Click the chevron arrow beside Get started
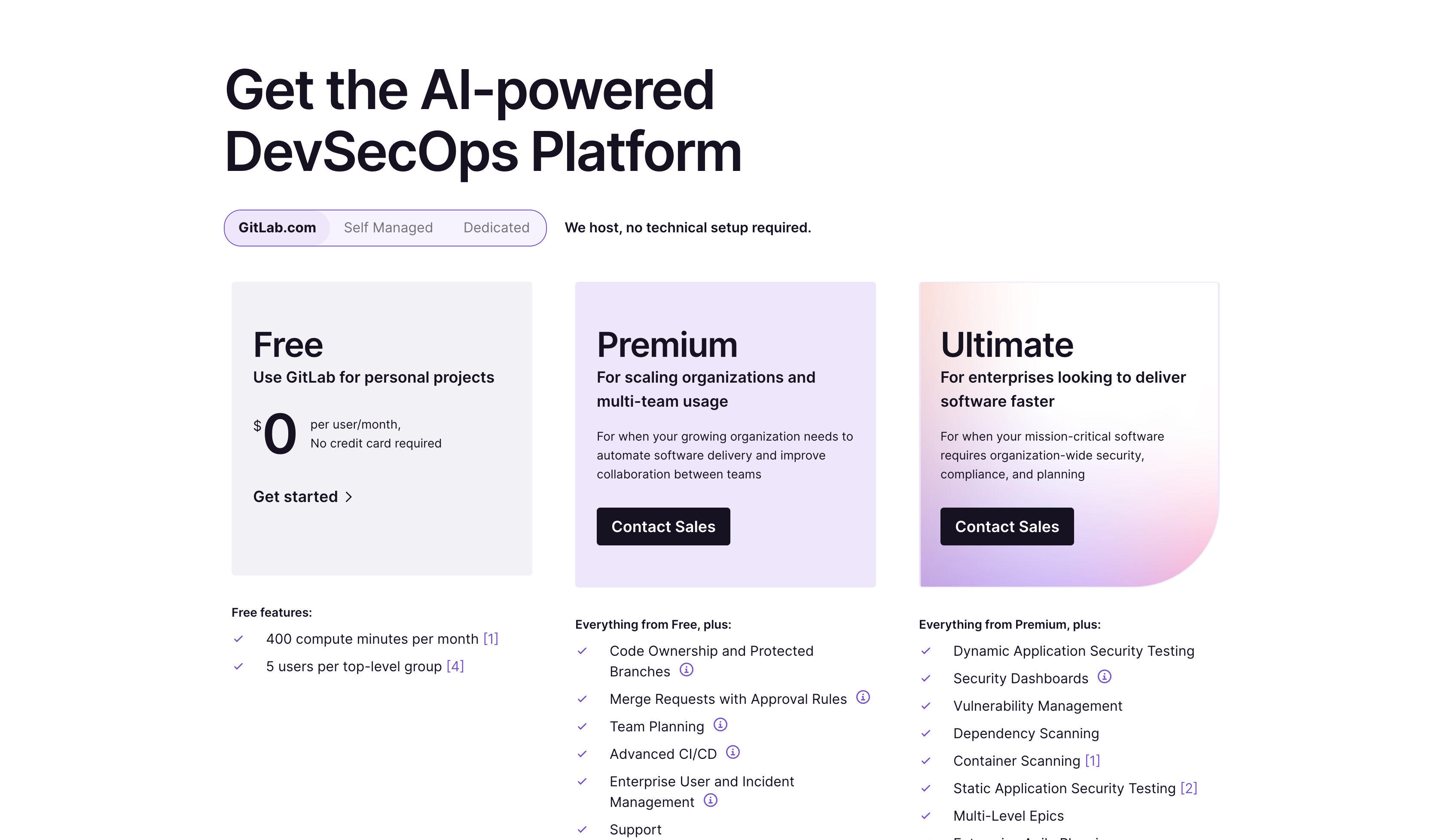1450x840 pixels. (349, 497)
